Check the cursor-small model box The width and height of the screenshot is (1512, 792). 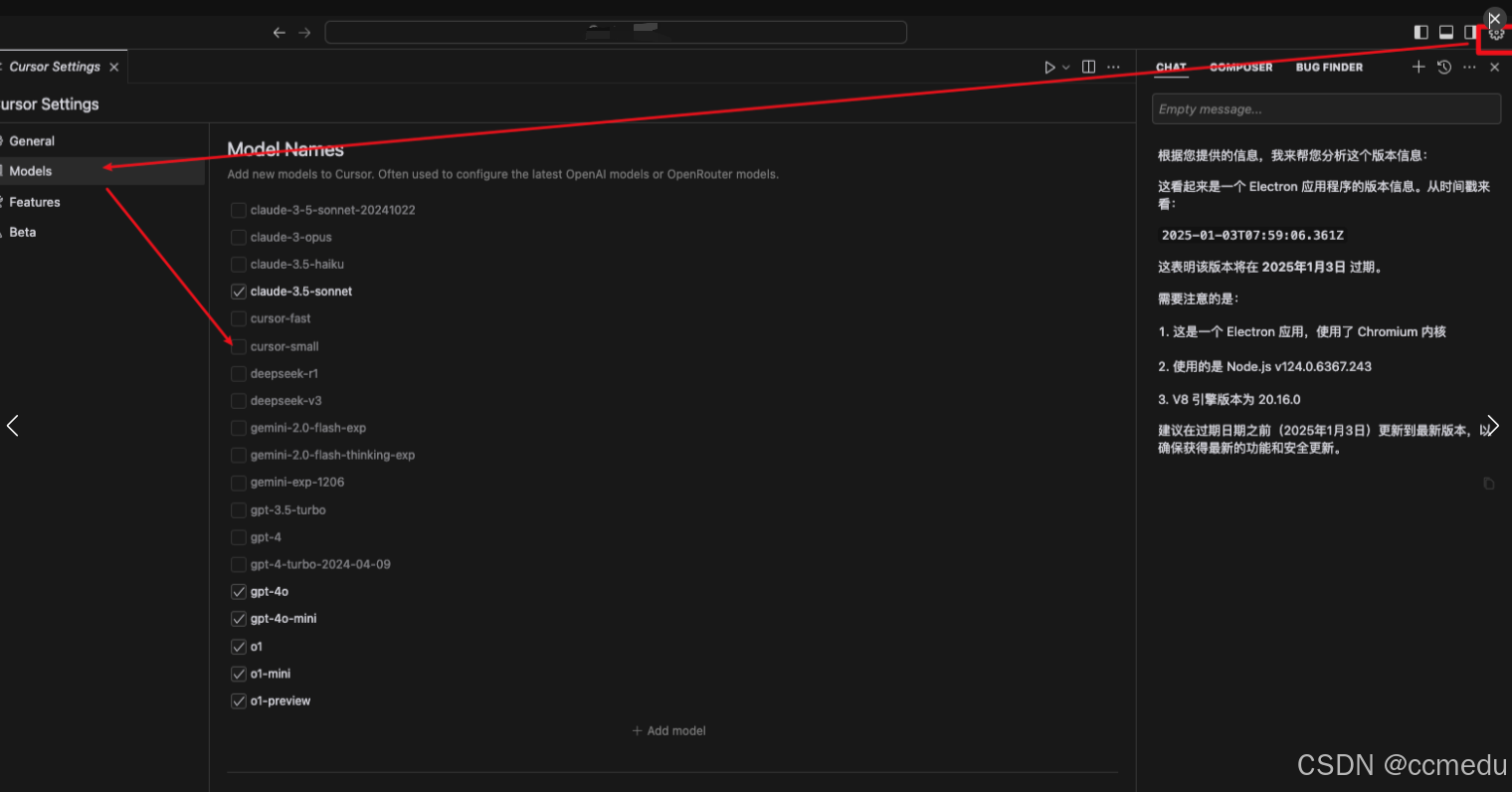tap(239, 347)
